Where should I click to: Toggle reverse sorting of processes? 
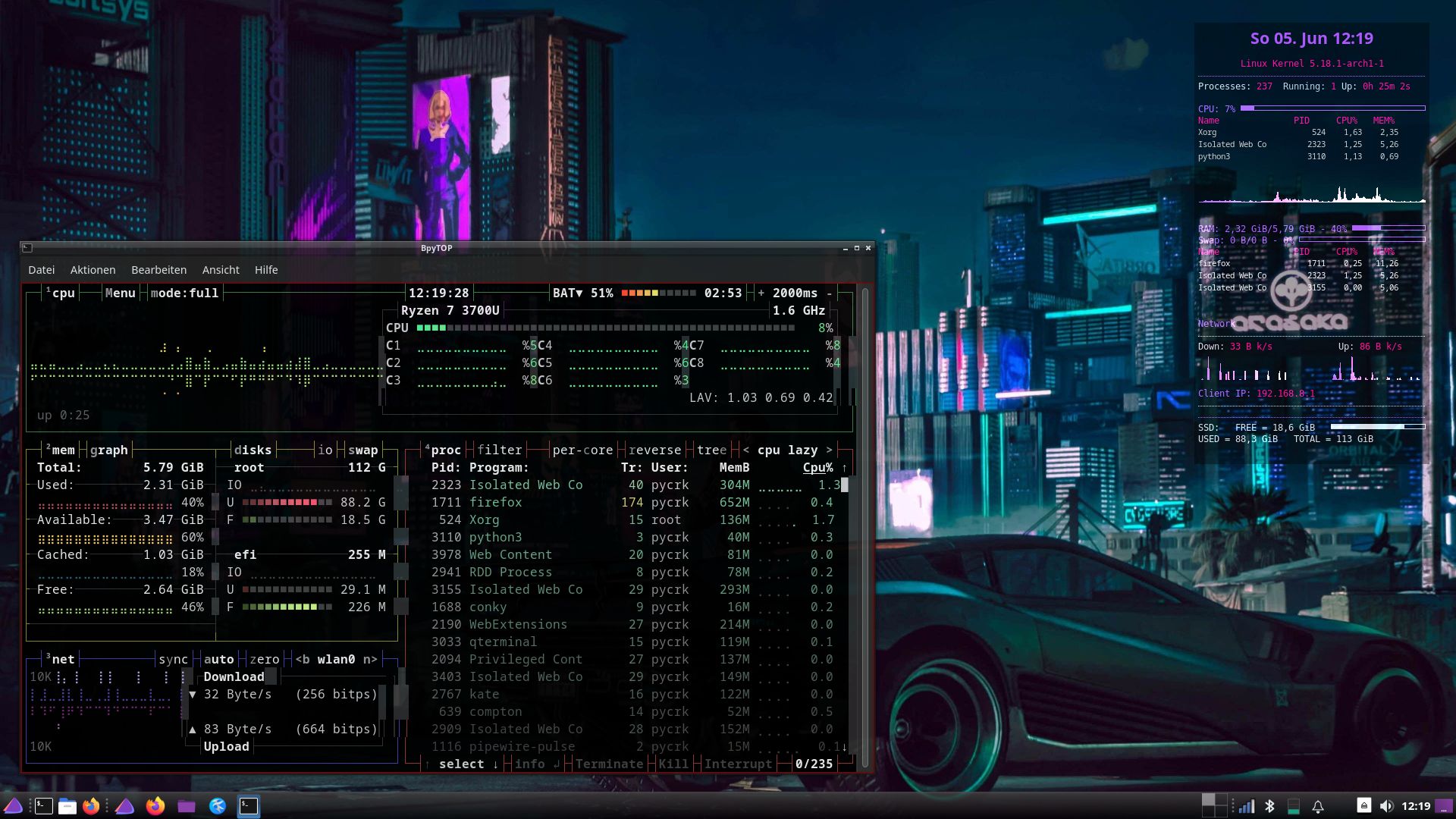(x=654, y=450)
